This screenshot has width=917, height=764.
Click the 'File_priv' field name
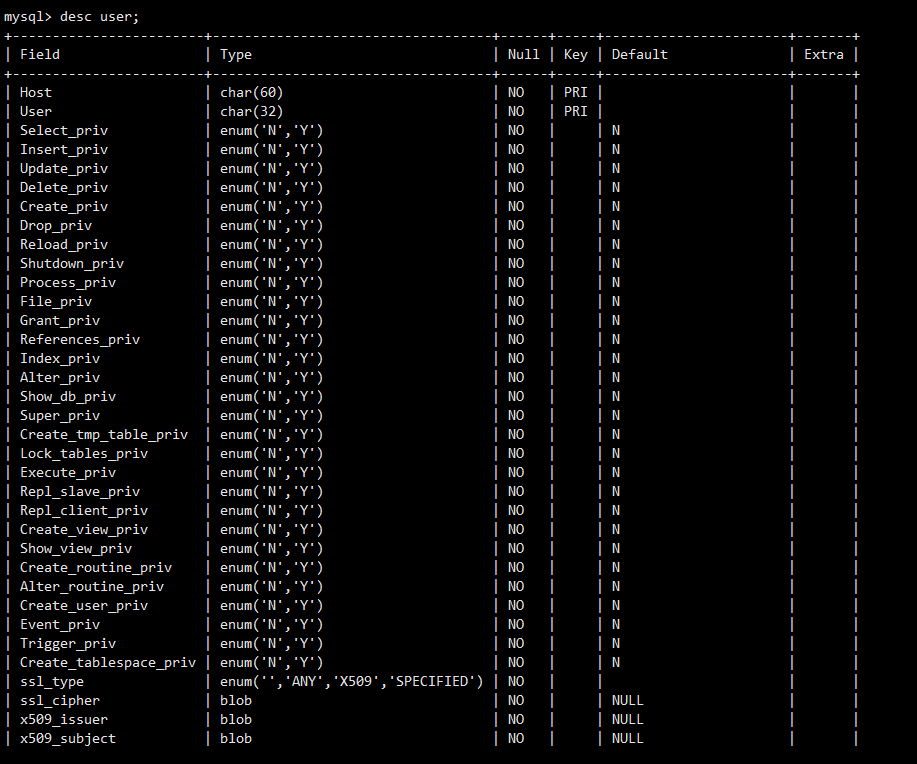click(56, 301)
